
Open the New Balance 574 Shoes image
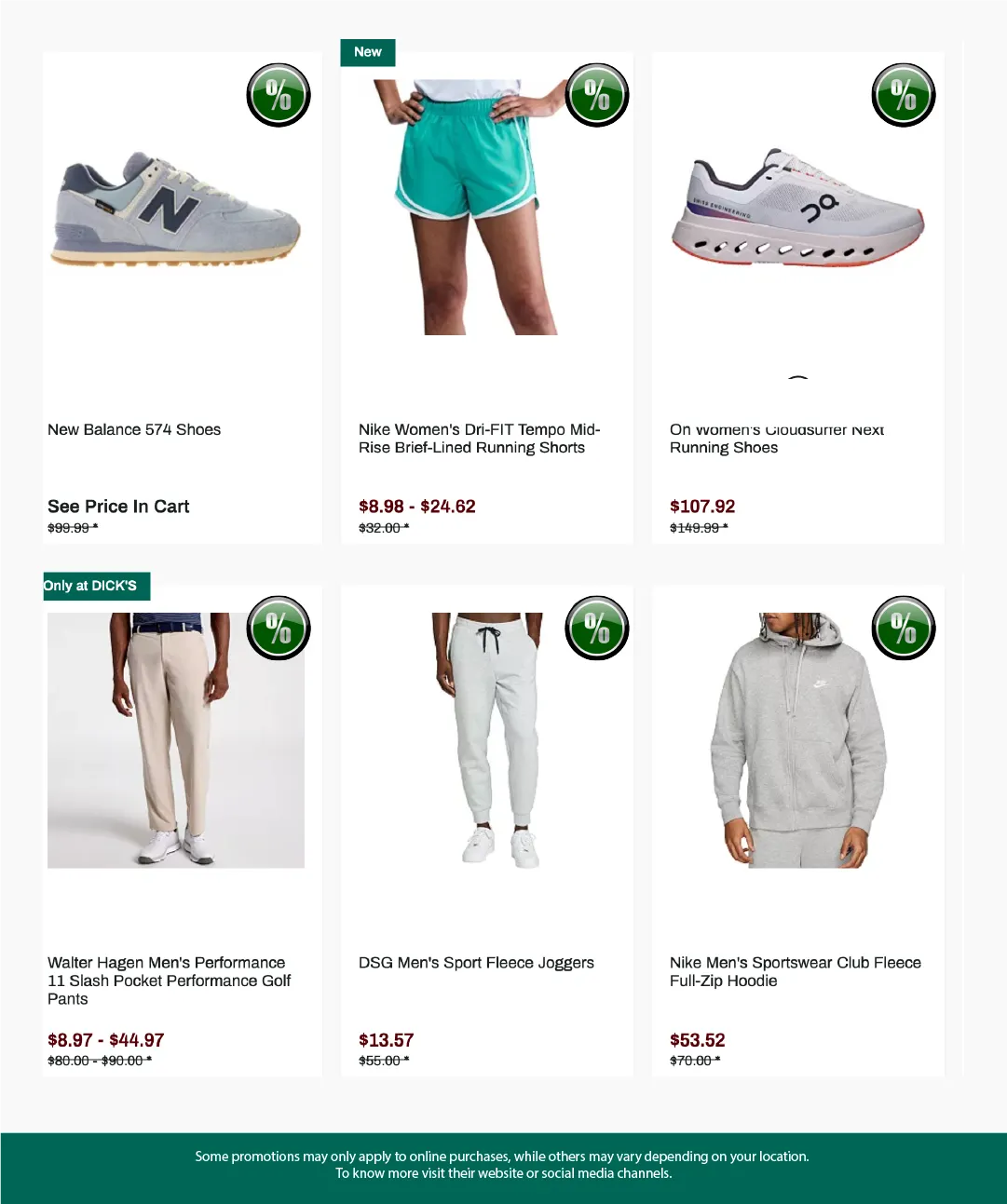click(176, 209)
